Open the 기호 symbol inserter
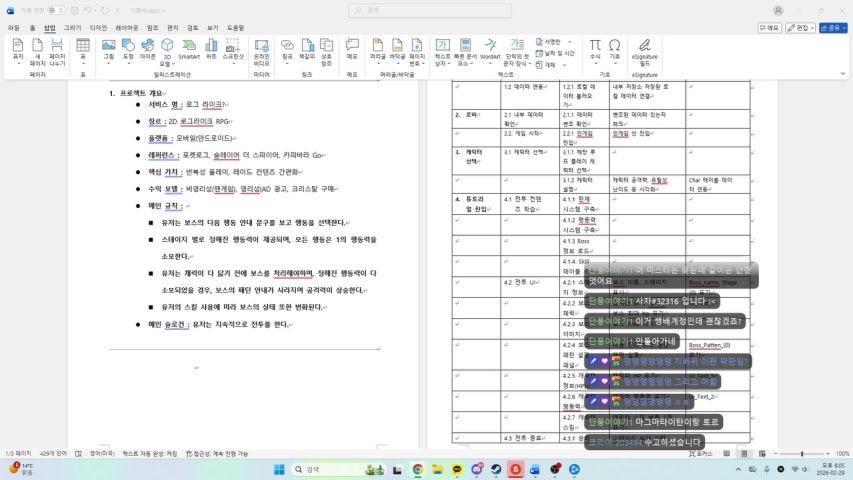The image size is (853, 480). (615, 49)
